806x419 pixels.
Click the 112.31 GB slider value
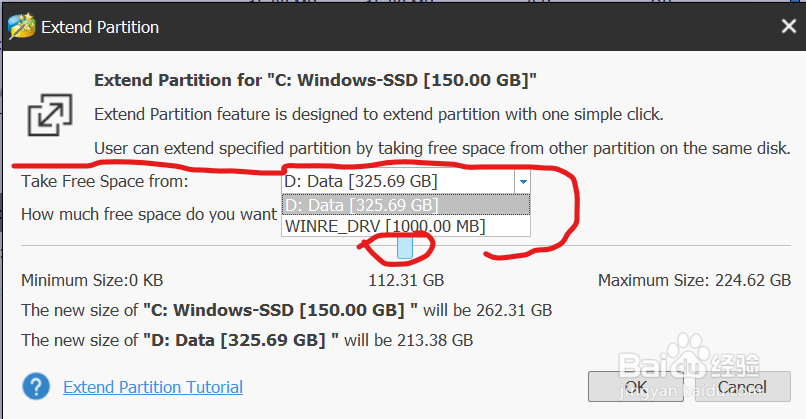pyautogui.click(x=406, y=281)
